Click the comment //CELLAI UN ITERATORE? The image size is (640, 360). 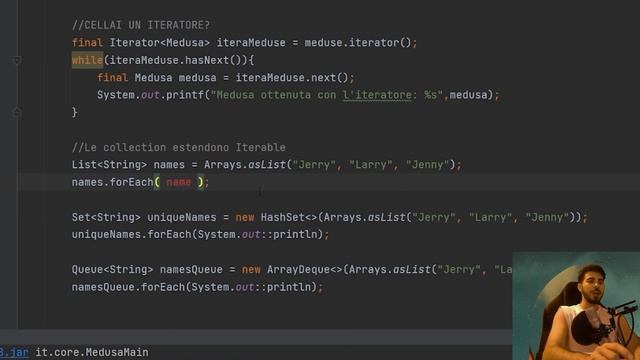(x=141, y=25)
